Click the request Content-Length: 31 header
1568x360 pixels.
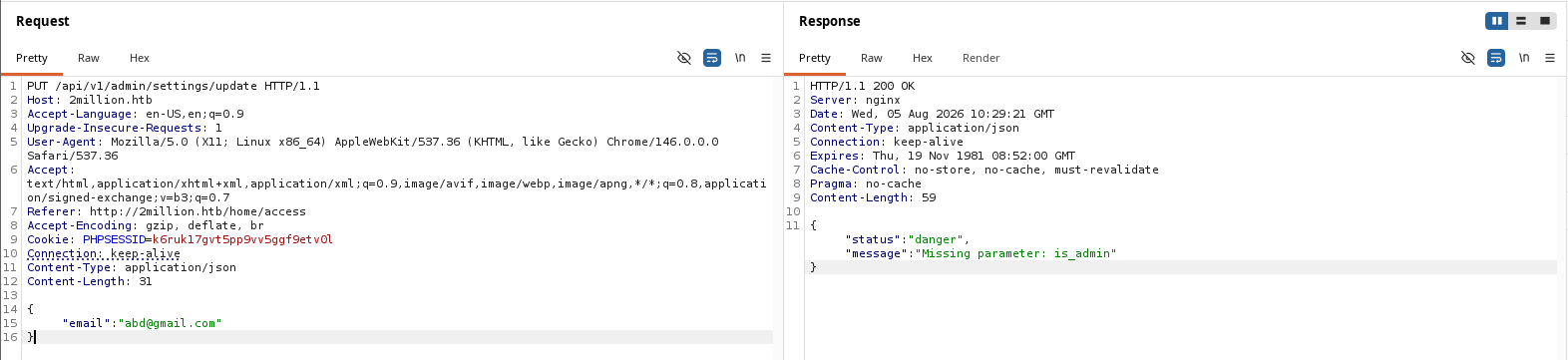90,281
